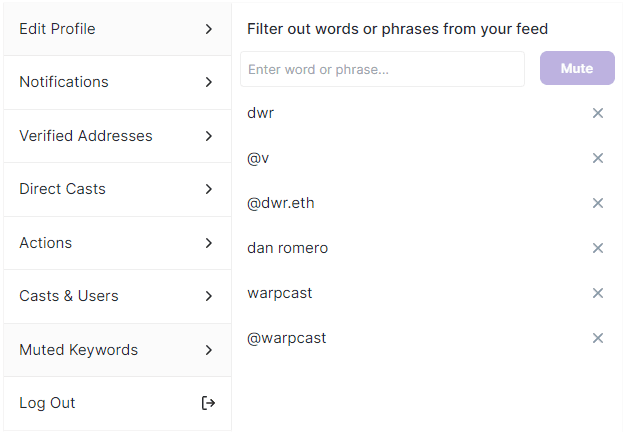Focus the 'Enter word or phrase' field
Image resolution: width=625 pixels, height=434 pixels.
[x=382, y=69]
